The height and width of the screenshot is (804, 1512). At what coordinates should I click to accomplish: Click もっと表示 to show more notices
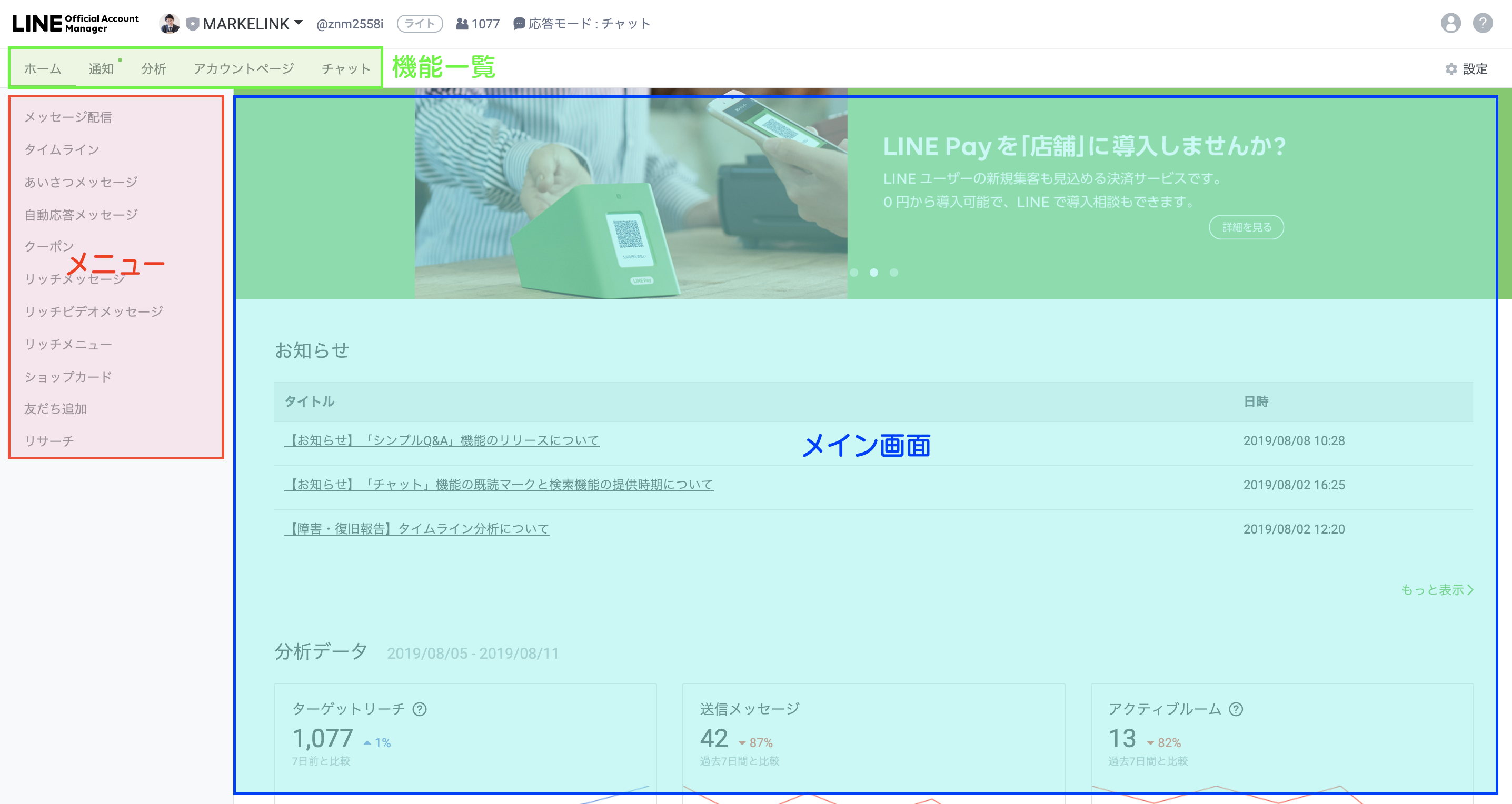(1437, 589)
